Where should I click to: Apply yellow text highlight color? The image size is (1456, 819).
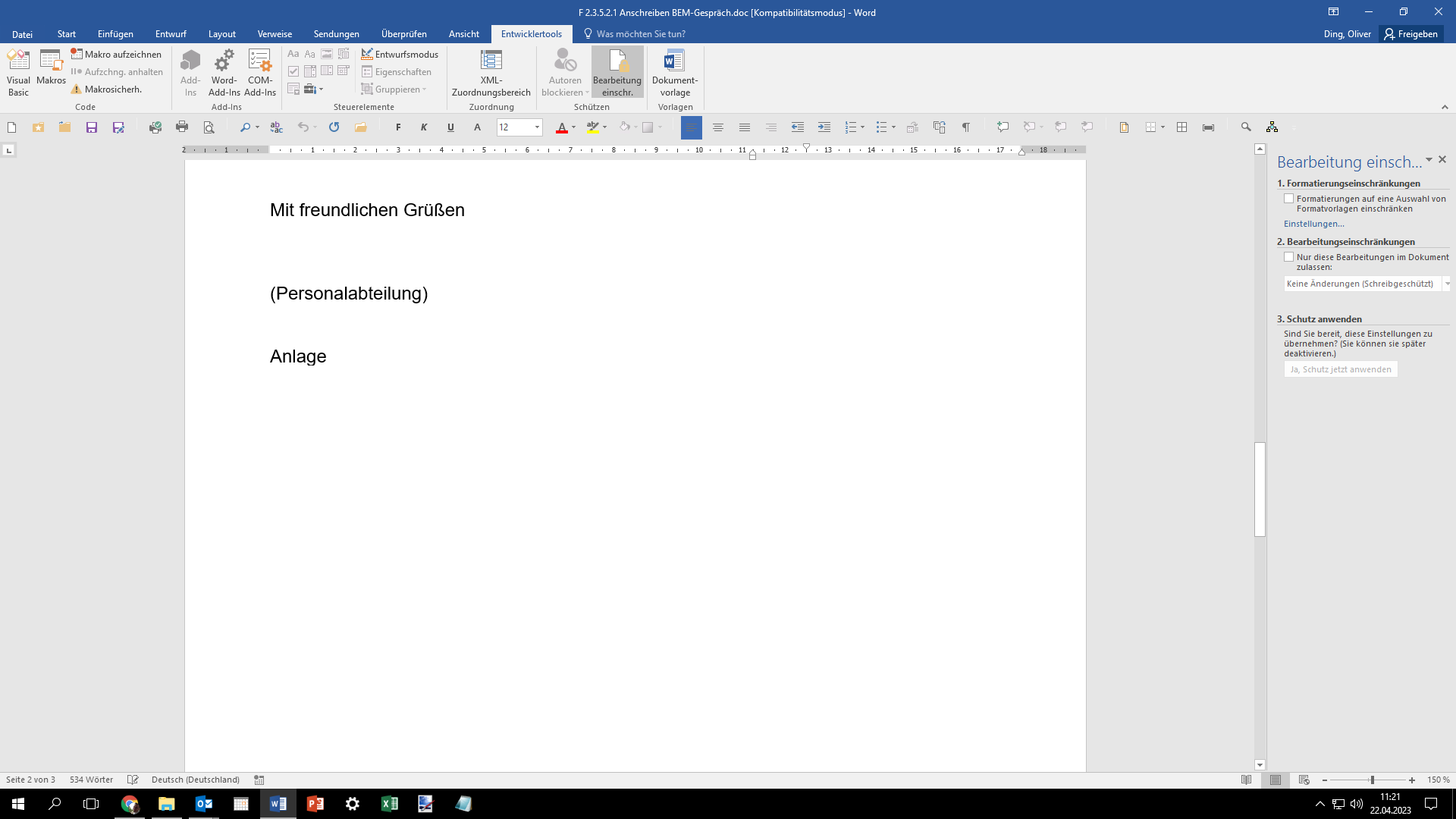(593, 127)
